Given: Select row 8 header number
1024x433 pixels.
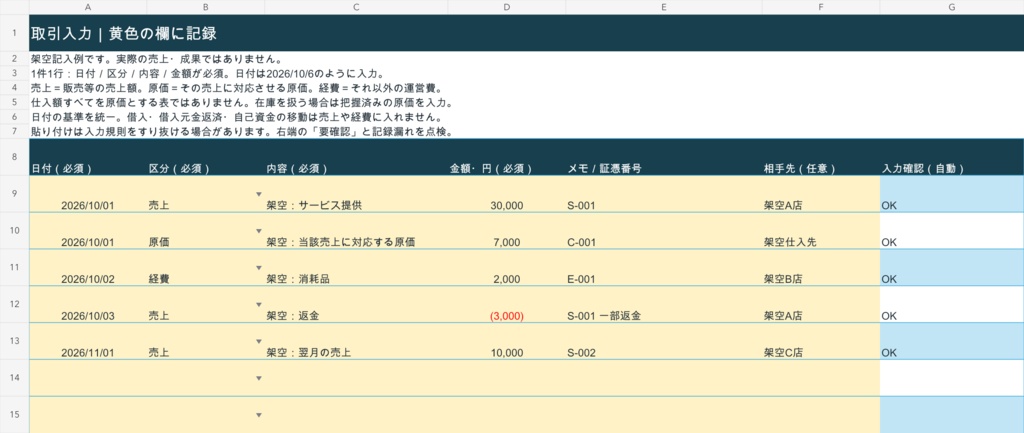Looking at the screenshot, I should click(14, 157).
